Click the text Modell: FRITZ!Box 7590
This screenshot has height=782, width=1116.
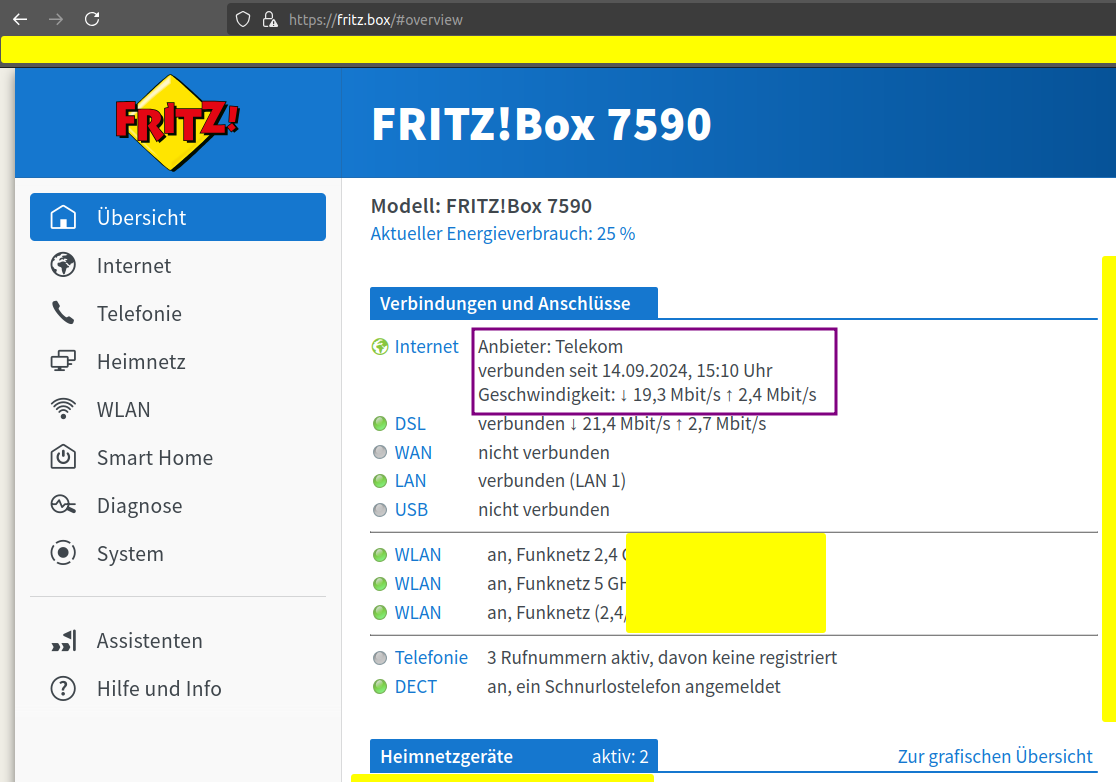tap(481, 206)
